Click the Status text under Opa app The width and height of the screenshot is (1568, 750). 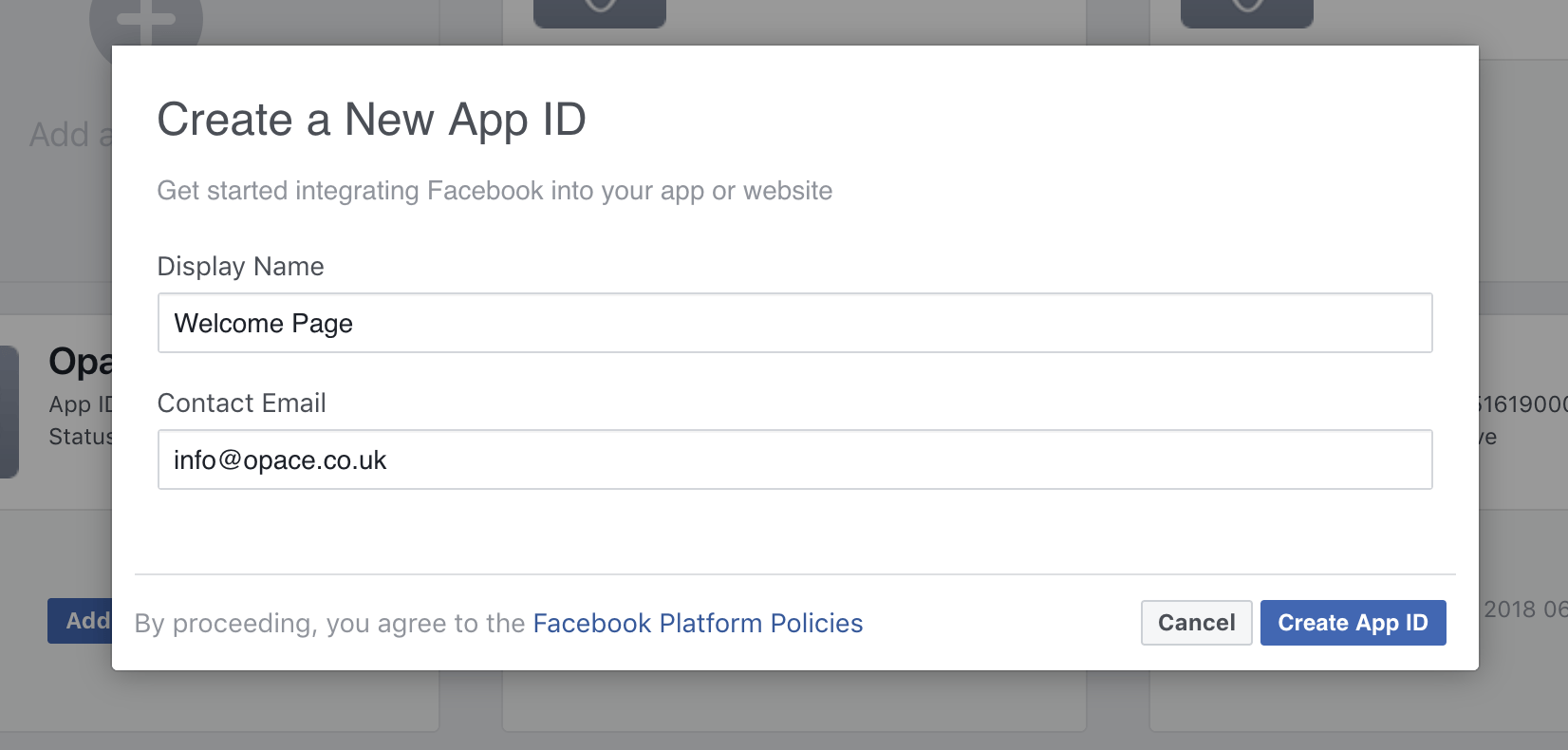pos(80,437)
